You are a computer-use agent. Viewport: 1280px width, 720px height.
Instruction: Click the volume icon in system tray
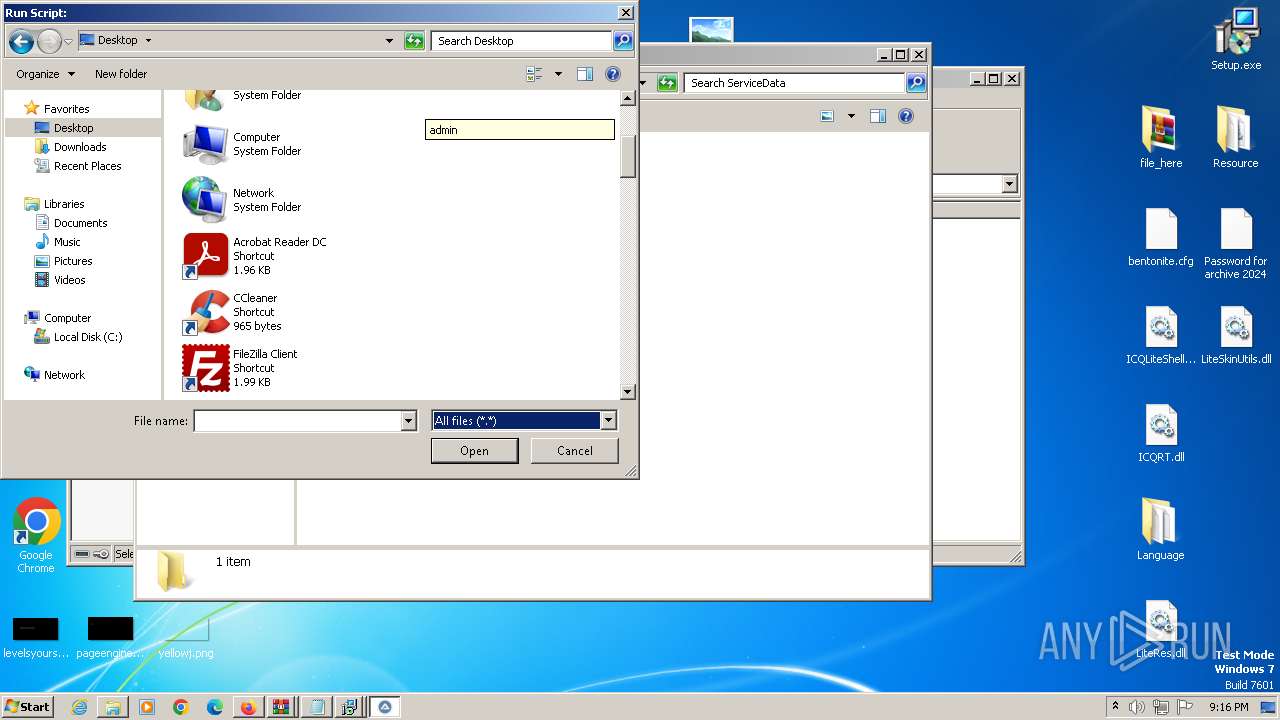(x=1138, y=707)
